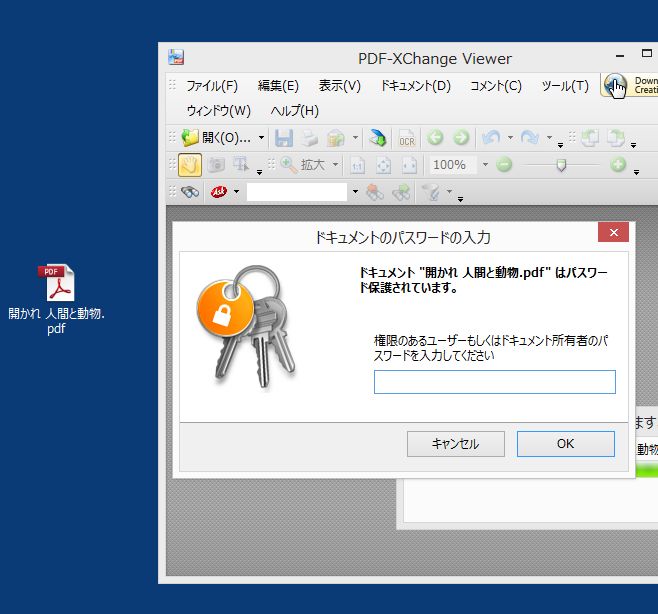
Task: Click the red Ask search icon
Action: click(x=219, y=192)
